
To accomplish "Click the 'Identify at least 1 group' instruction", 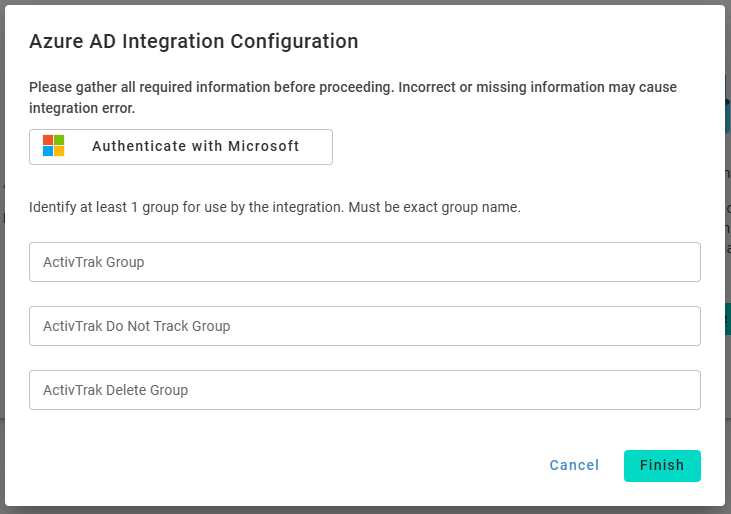I will (x=186, y=207).
